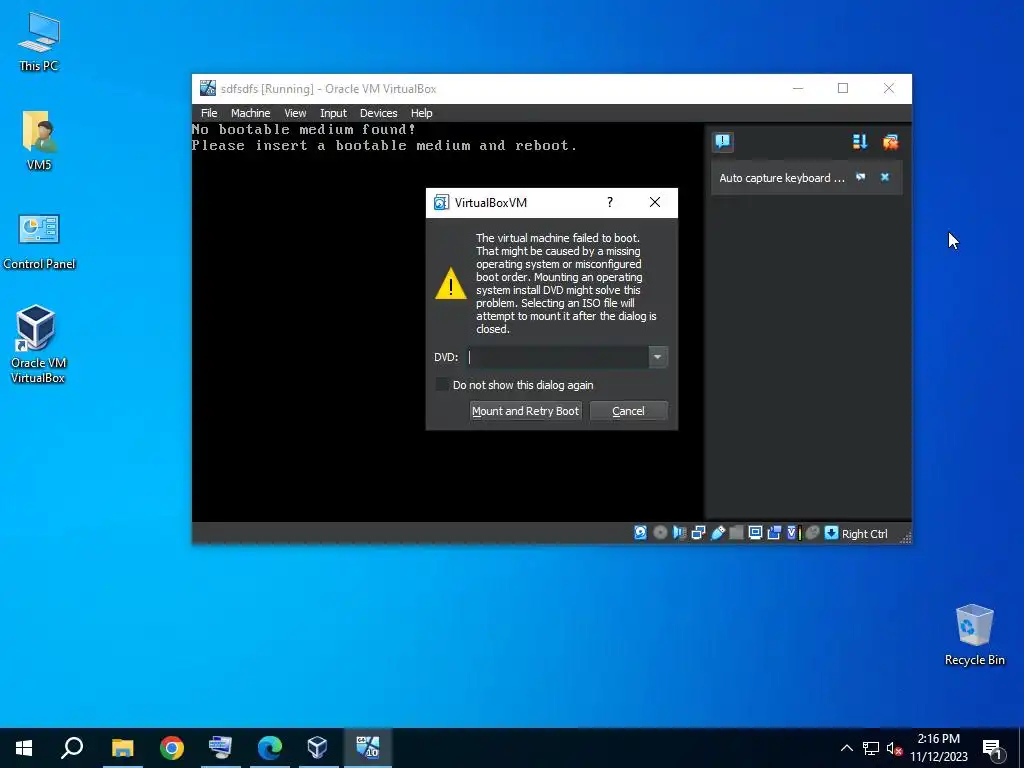
Task: Open VirtualBox Manager cube icon in taskbar
Action: (317, 748)
